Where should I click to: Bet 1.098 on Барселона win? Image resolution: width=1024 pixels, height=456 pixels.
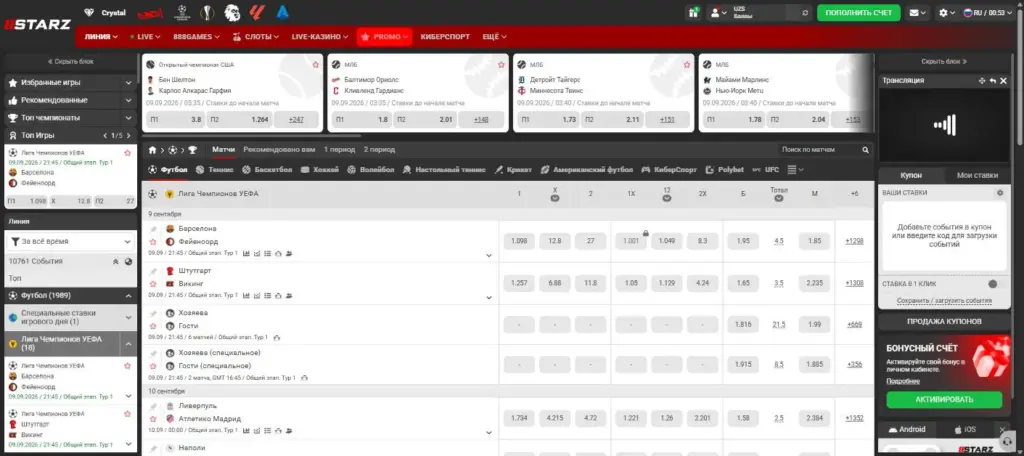519,241
